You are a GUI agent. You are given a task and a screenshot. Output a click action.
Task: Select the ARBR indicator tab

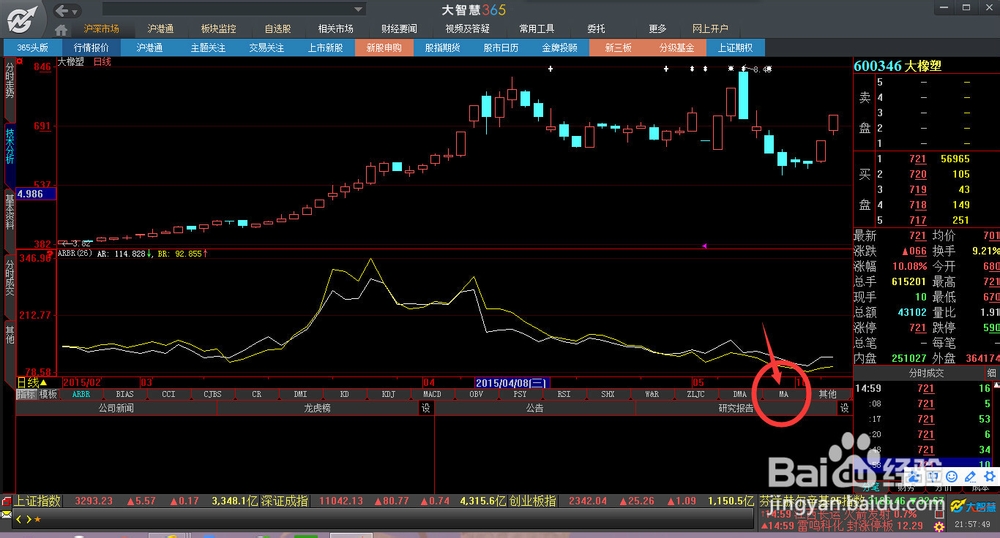81,395
